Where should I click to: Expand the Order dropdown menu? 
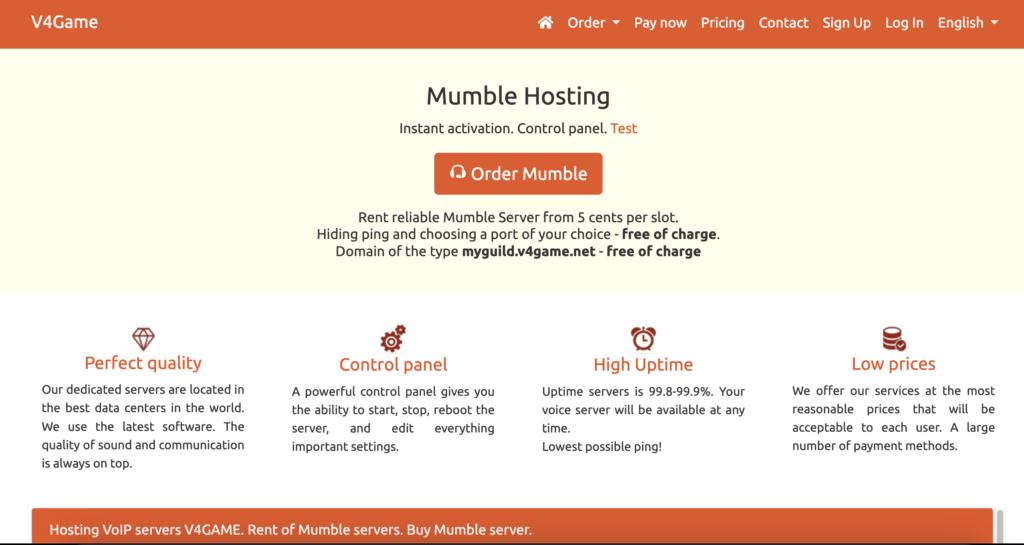coord(593,23)
